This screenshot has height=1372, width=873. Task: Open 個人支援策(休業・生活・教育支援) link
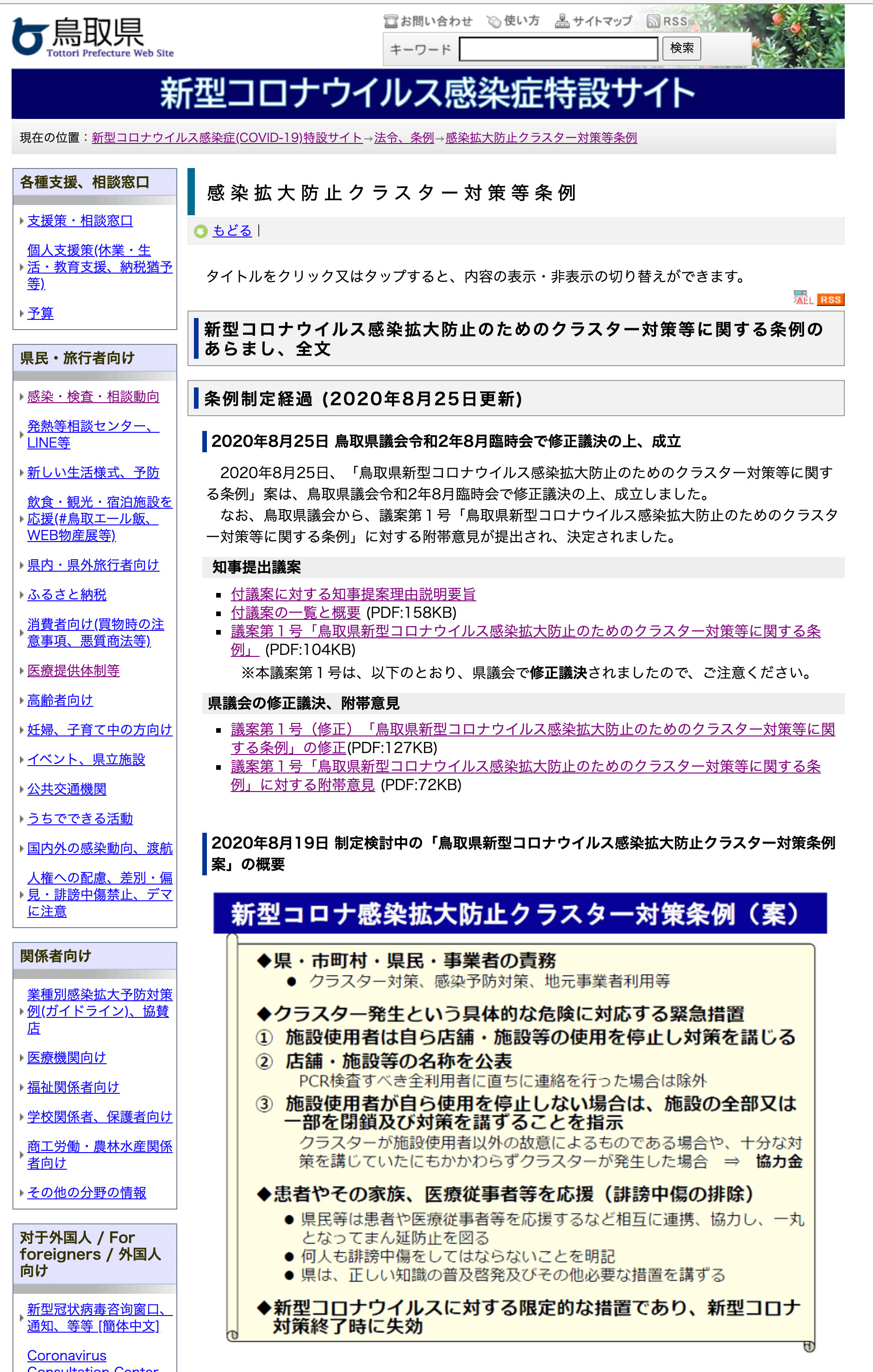(100, 267)
